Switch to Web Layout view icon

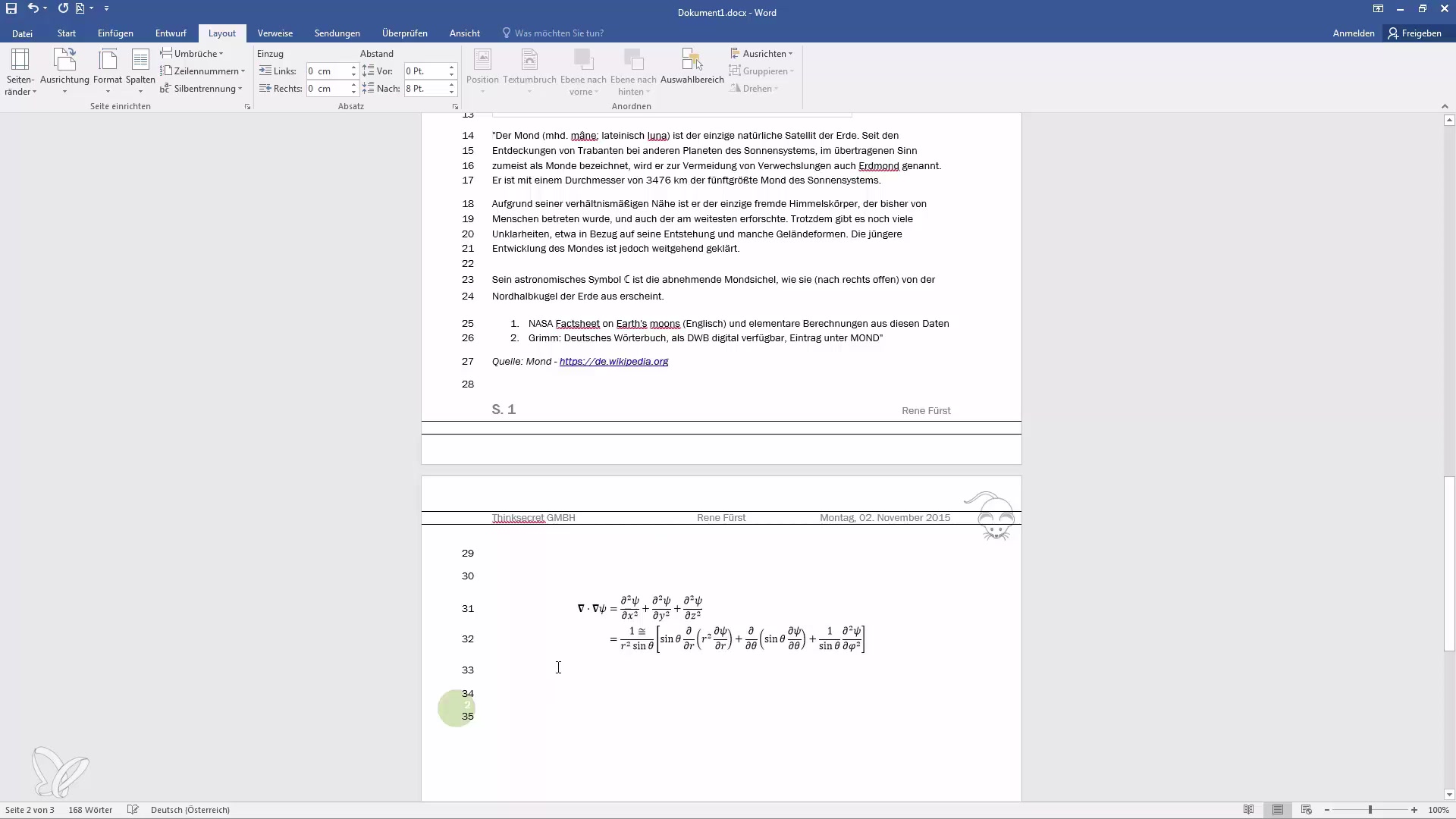pyautogui.click(x=1306, y=810)
